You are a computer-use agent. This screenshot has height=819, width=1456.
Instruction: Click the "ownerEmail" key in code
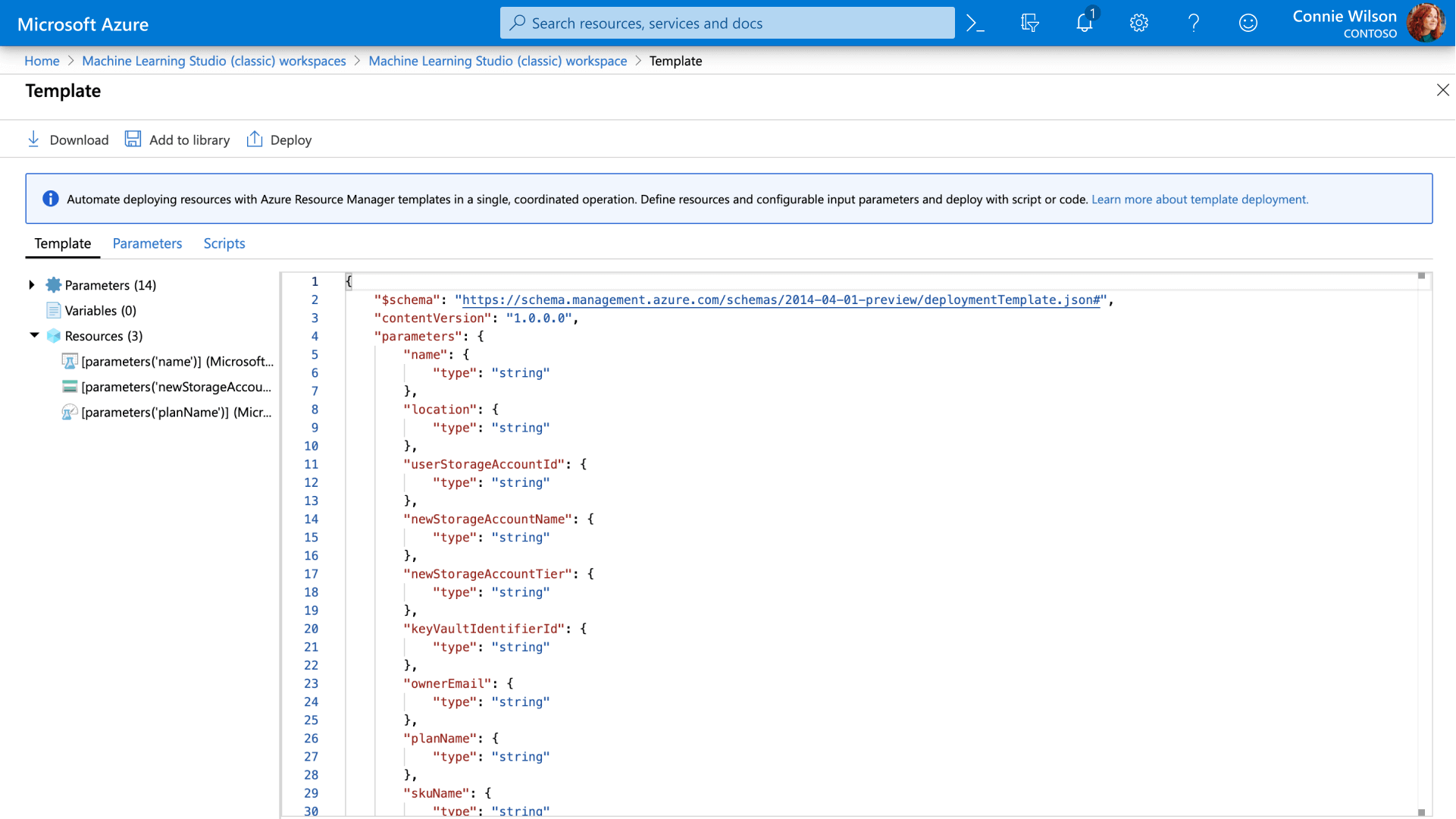[x=448, y=683]
